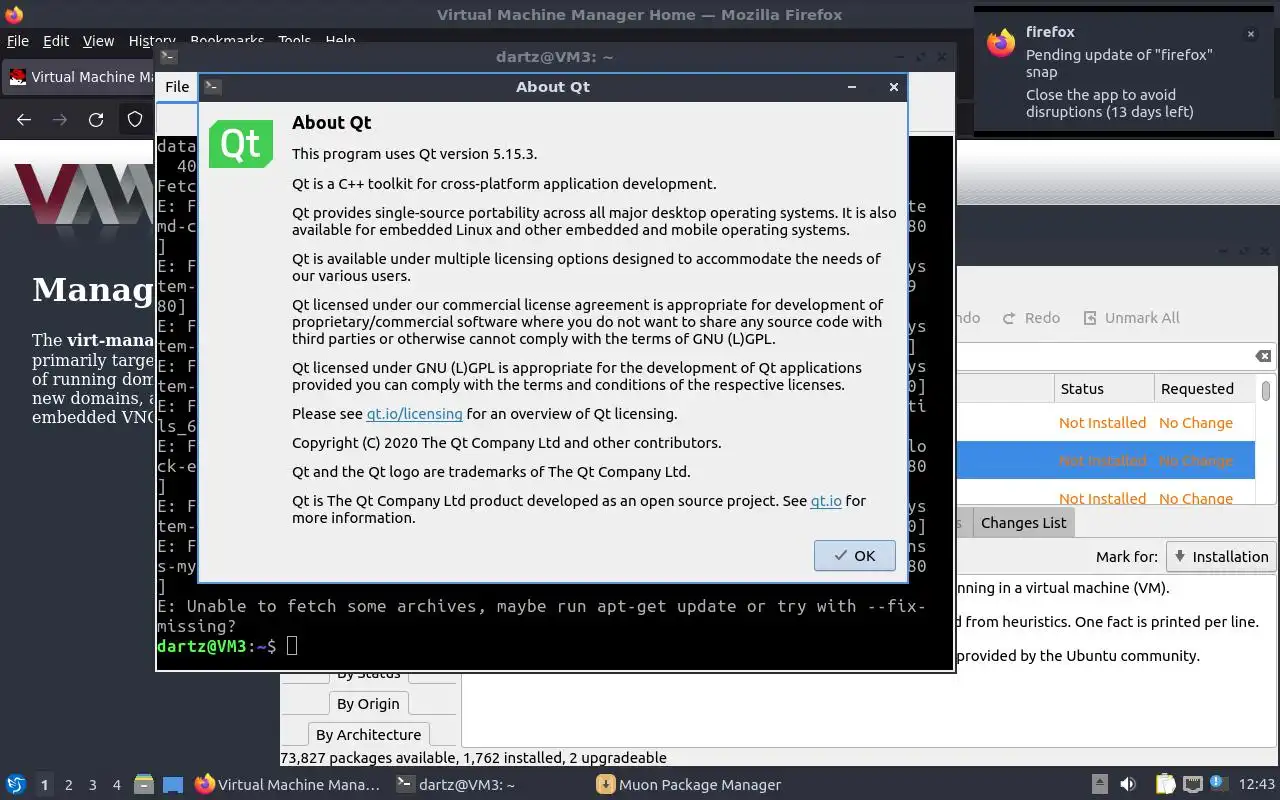This screenshot has height=800, width=1280.
Task: Click the "About Qt" heading text
Action: point(332,123)
